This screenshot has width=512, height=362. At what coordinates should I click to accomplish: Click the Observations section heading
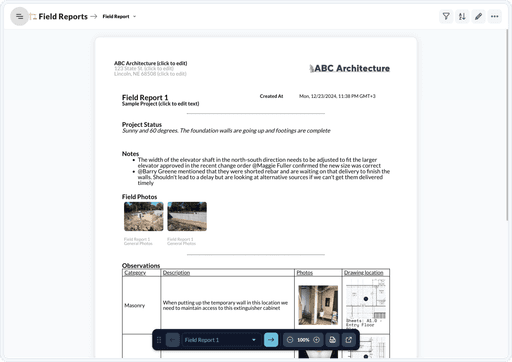141,265
